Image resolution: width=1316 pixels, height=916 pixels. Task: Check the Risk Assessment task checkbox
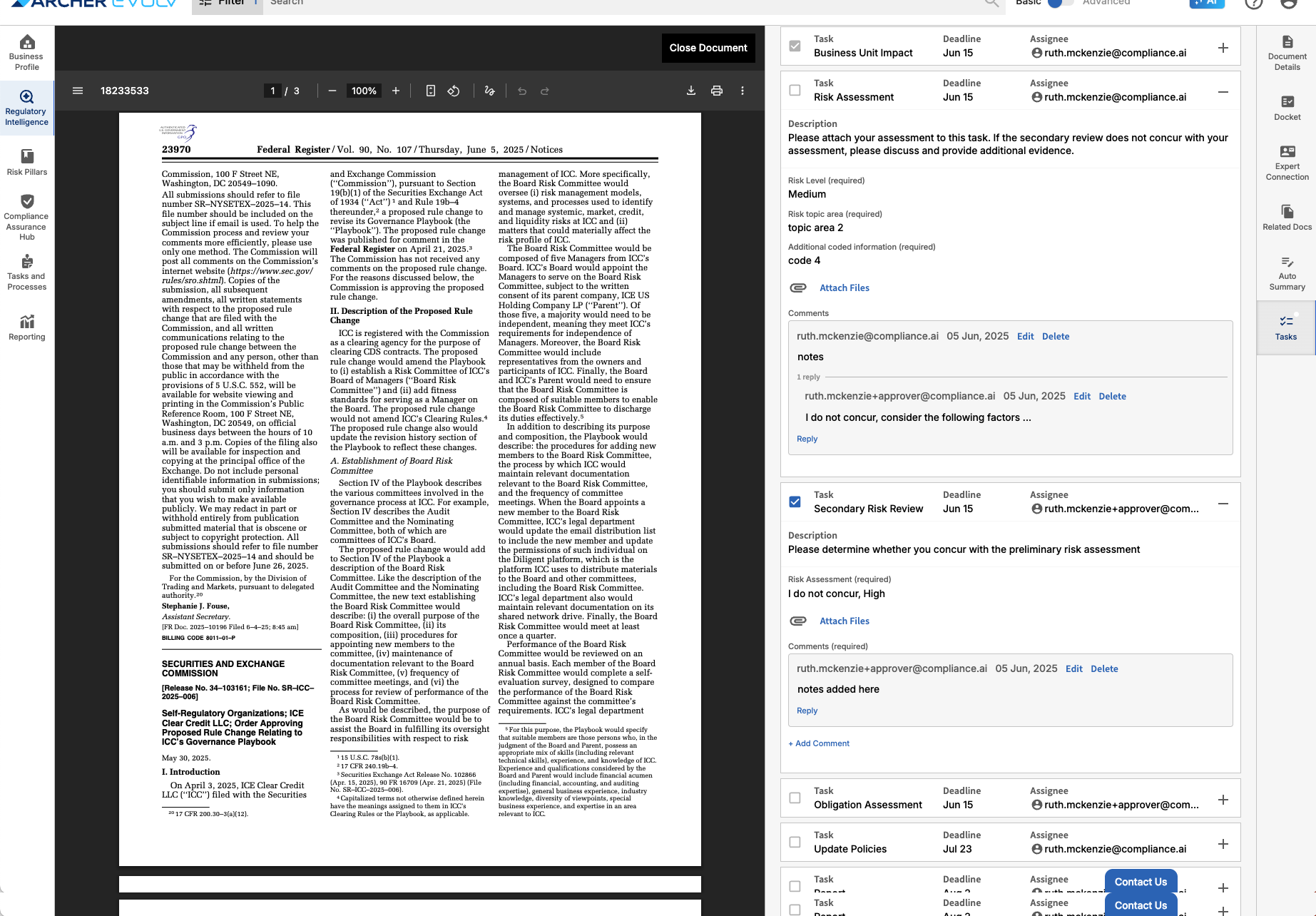click(795, 91)
